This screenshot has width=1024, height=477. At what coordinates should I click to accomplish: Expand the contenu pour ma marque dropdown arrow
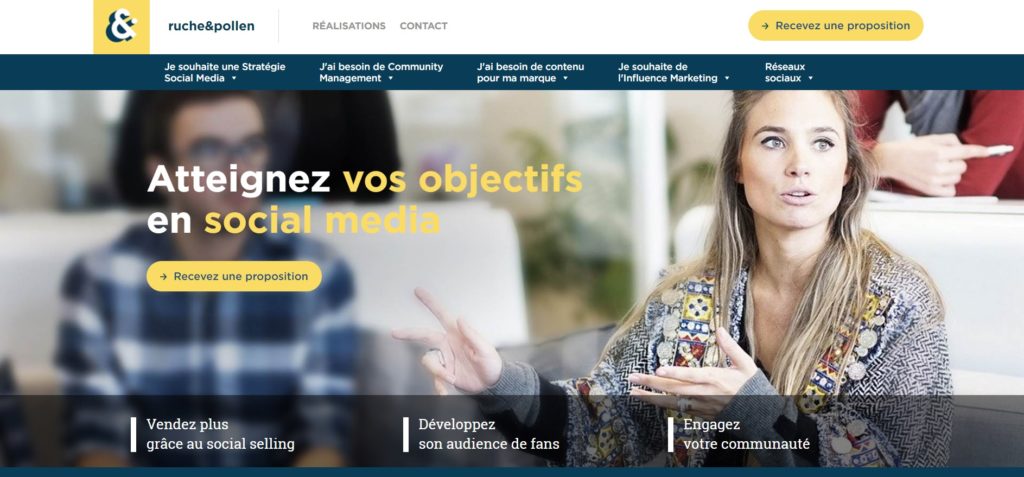(565, 78)
